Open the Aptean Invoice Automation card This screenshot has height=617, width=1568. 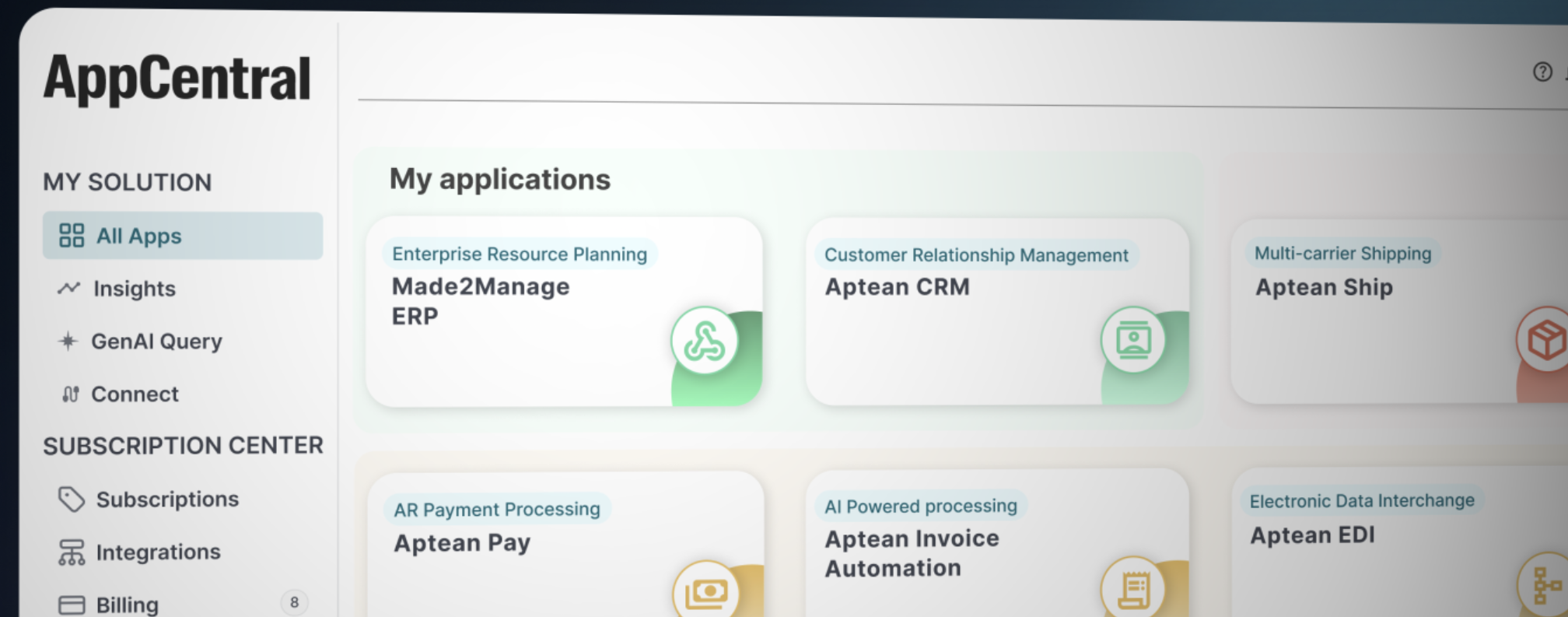click(997, 543)
